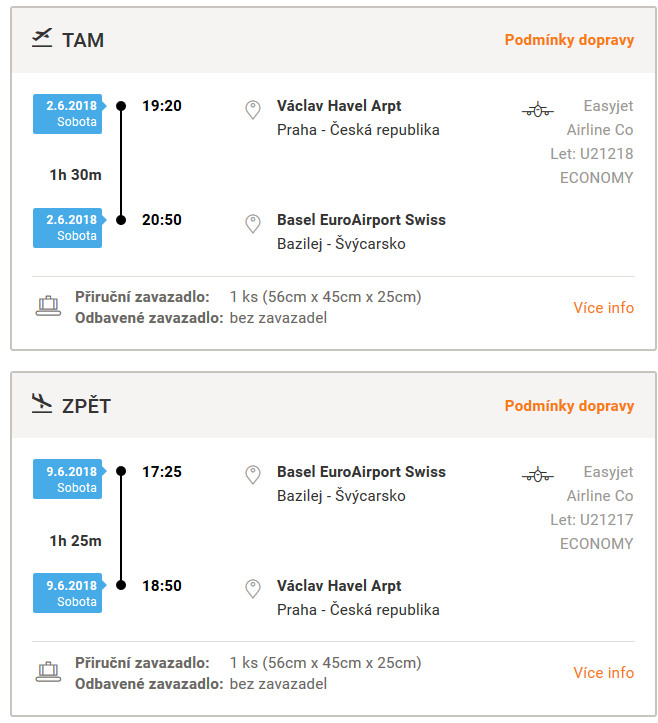Click the ZPĚT section heading

pos(86,405)
